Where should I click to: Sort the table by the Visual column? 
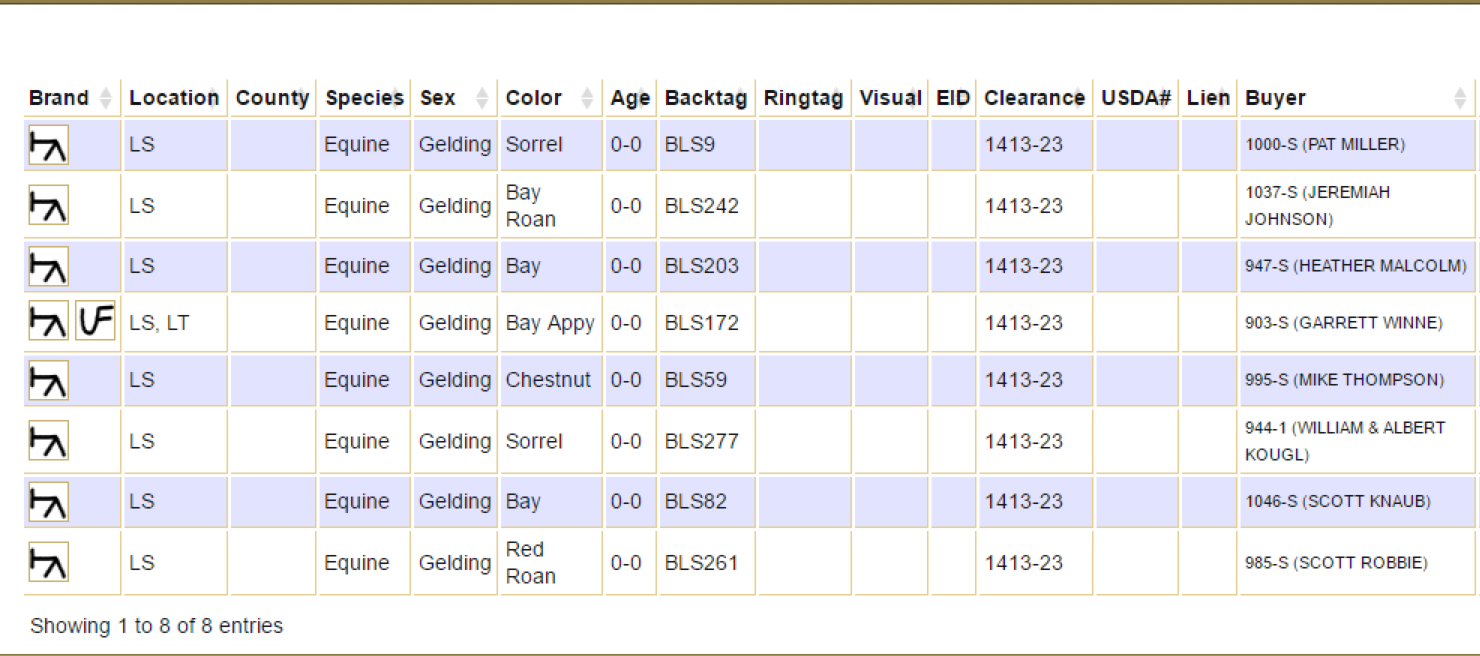(x=891, y=98)
